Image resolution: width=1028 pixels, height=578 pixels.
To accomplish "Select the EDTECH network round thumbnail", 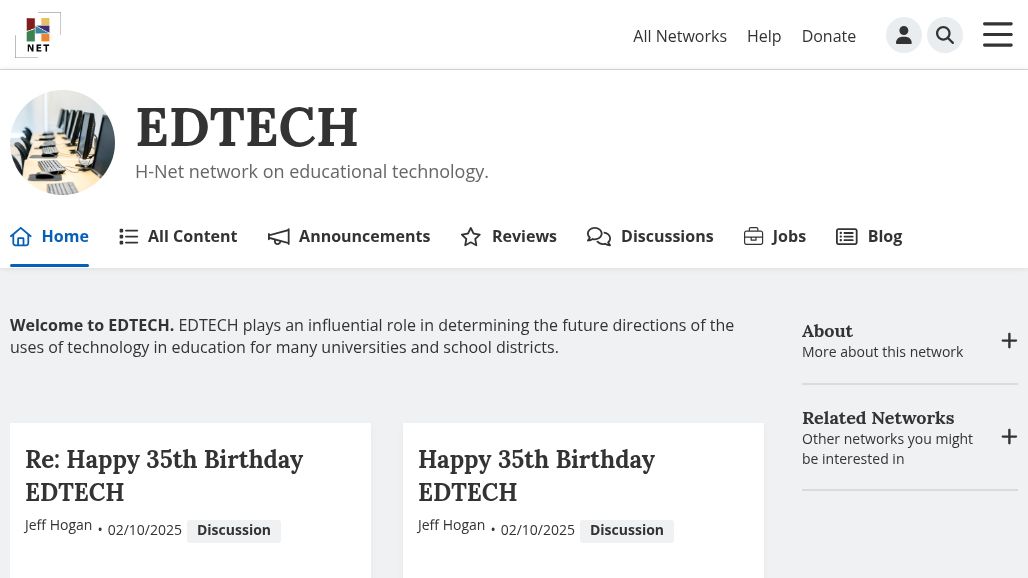I will (x=62, y=142).
